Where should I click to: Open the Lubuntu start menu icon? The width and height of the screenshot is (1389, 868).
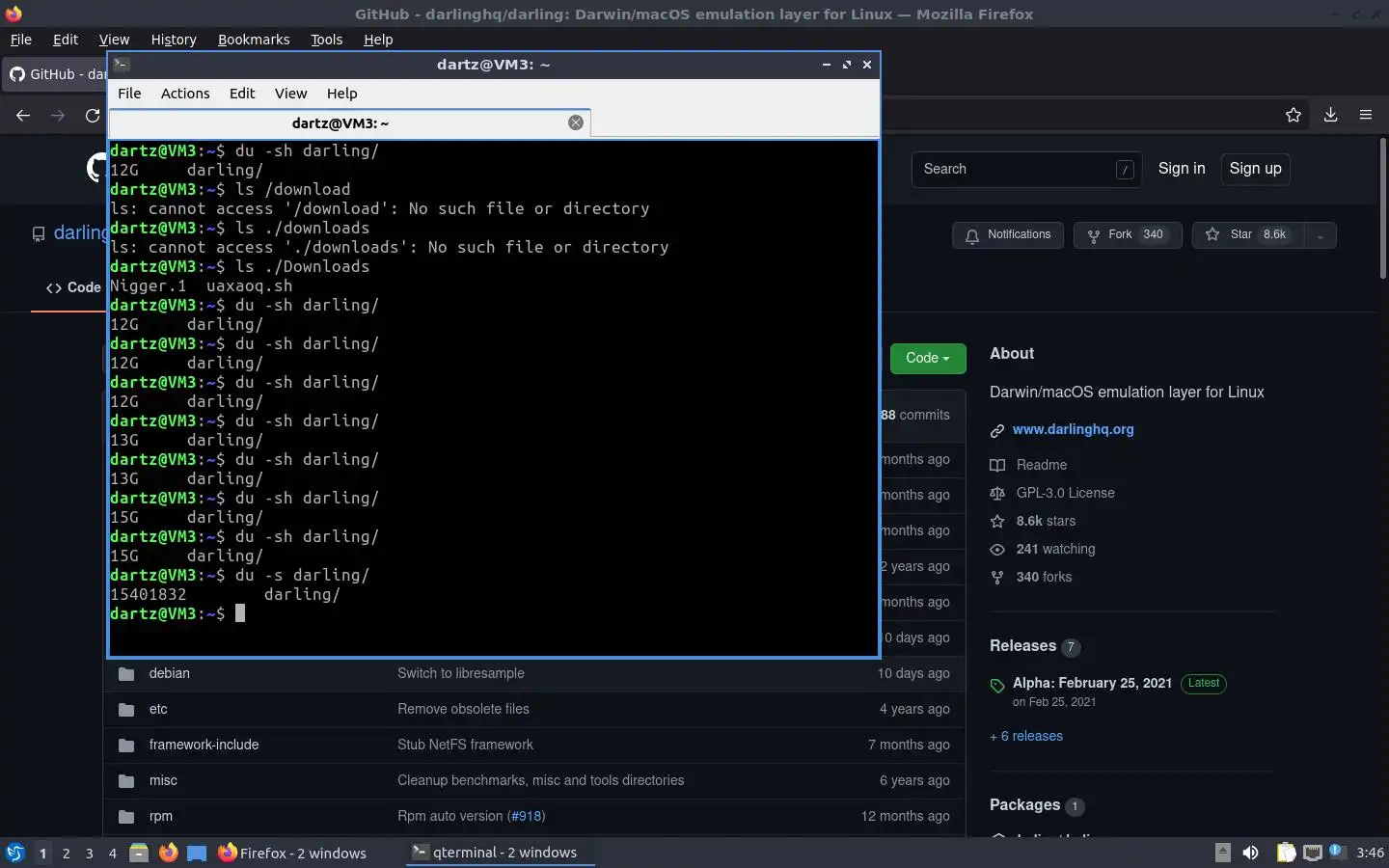tap(14, 853)
